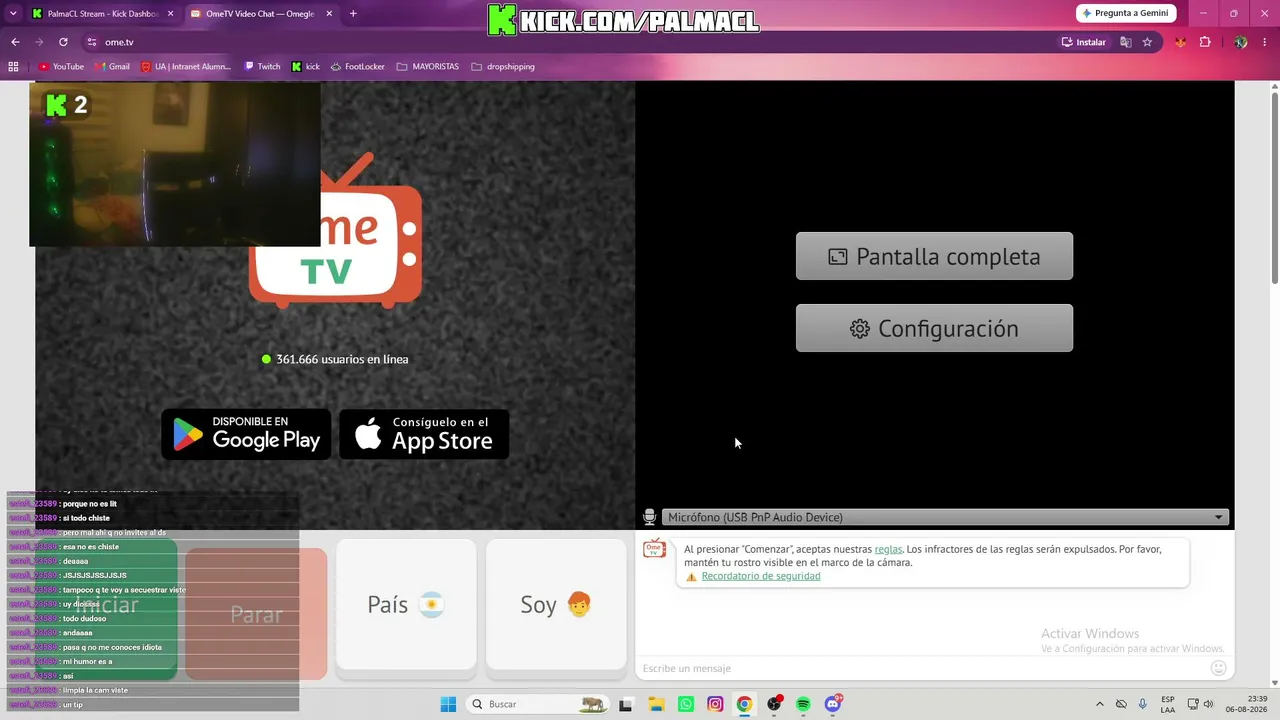Click the tray cloud sync icon
This screenshot has width=1280, height=720.
(x=1121, y=704)
